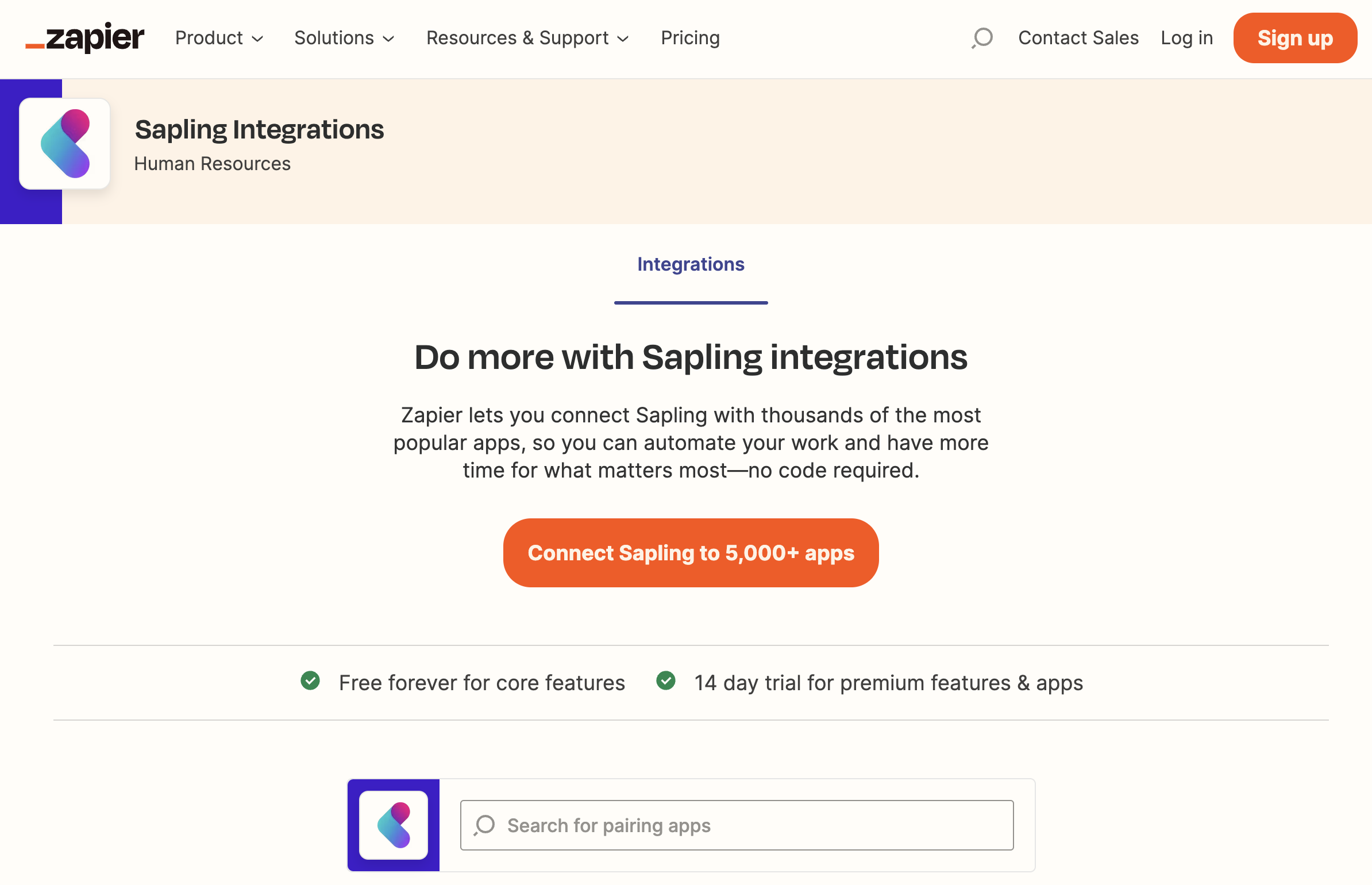Click the green checkmark beside 14 day trial
Screen dimensions: 1372x885
coord(666,681)
